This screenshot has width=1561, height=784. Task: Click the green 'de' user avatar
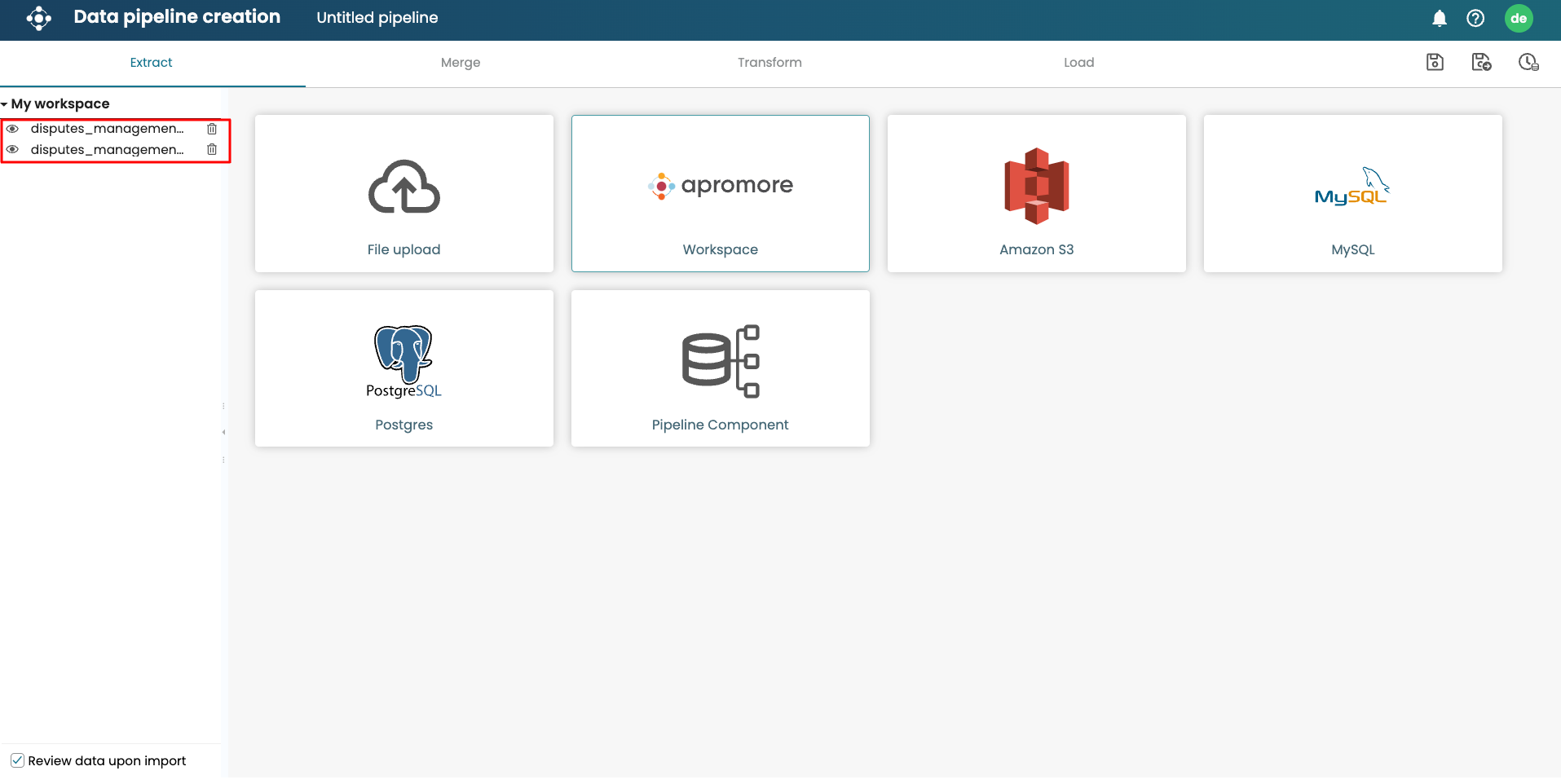pyautogui.click(x=1518, y=18)
